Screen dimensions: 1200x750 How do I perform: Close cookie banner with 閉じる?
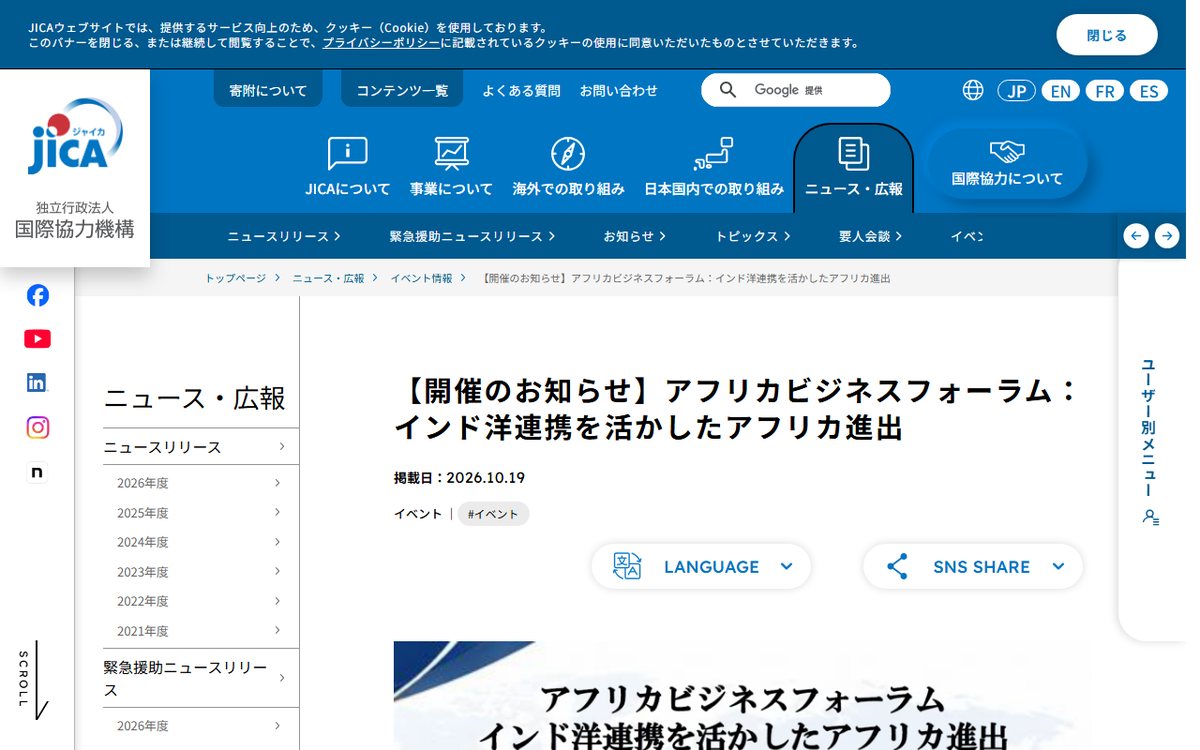1106,35
